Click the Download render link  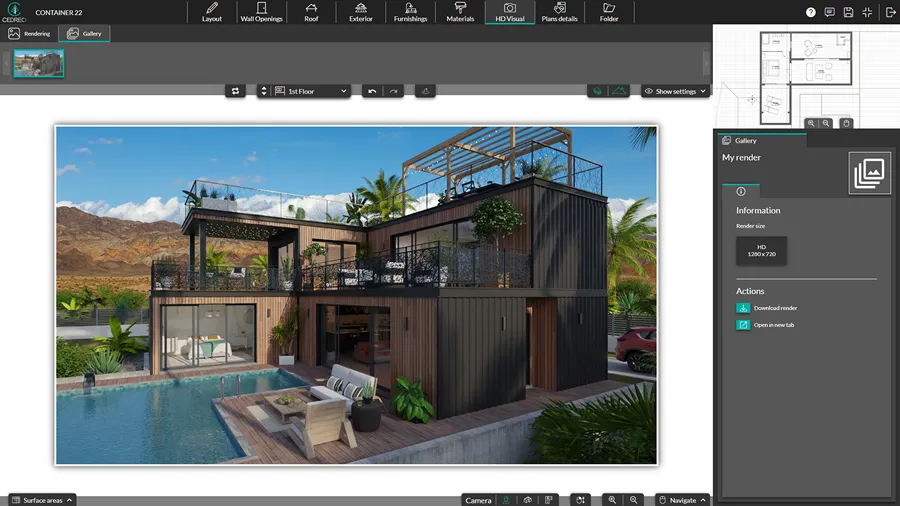[x=767, y=308]
